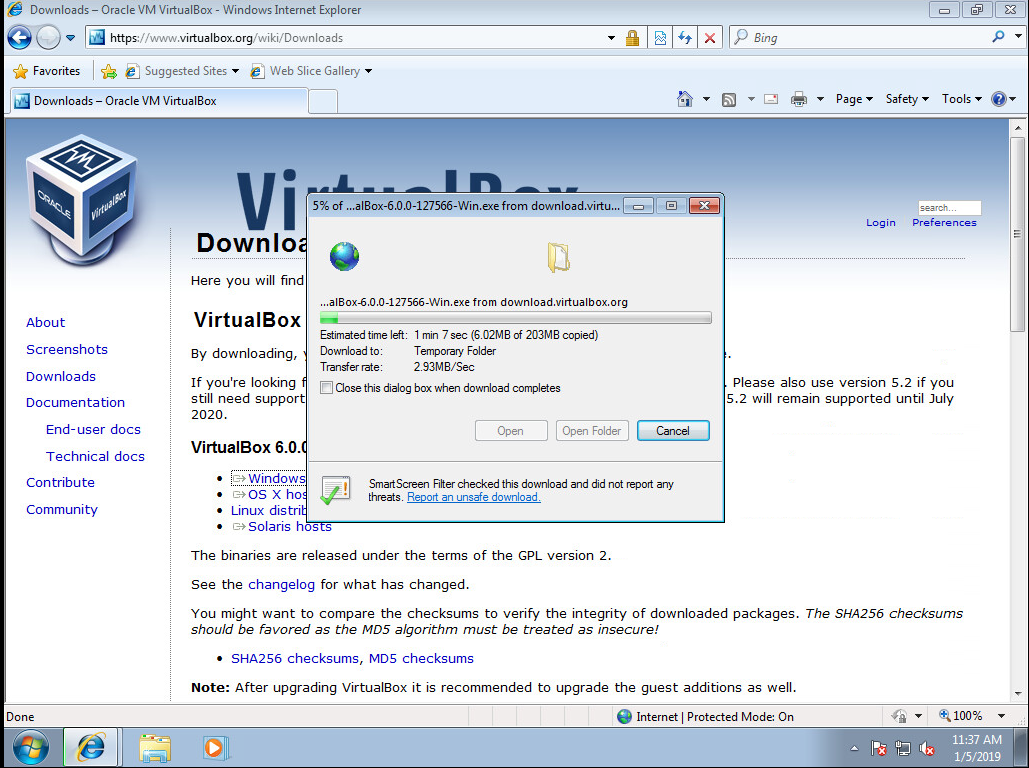Click the SmartScreen checkmark icon
This screenshot has height=768, width=1029.
[335, 490]
